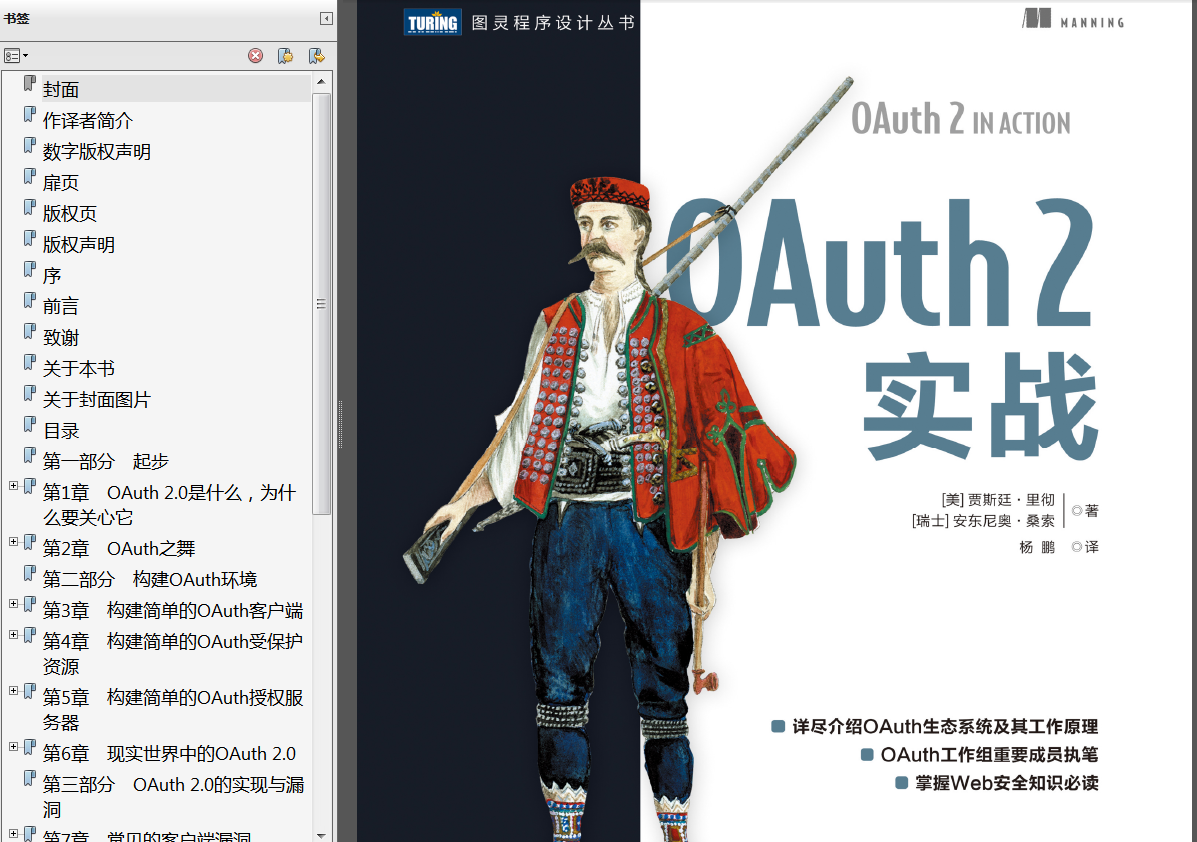Open the bookmark options dropdown menu

[x=16, y=56]
